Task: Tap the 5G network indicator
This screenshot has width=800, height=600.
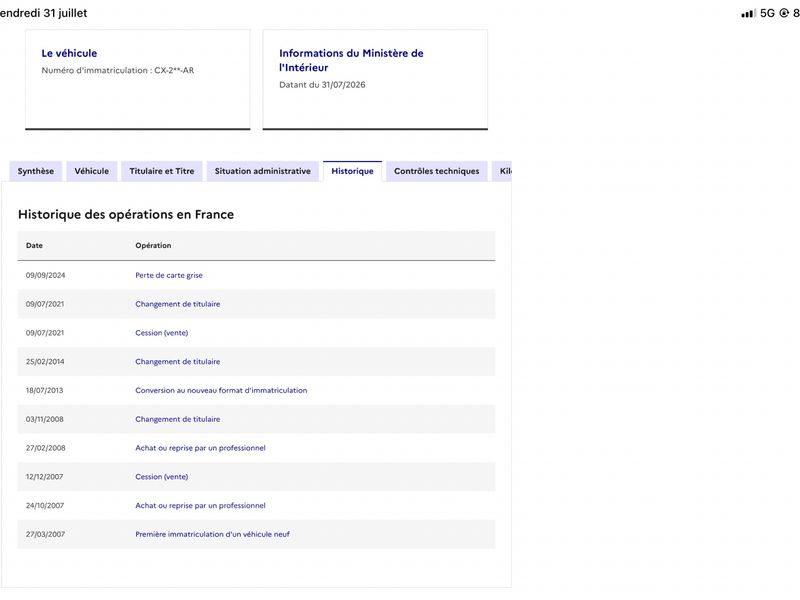Action: coord(767,13)
